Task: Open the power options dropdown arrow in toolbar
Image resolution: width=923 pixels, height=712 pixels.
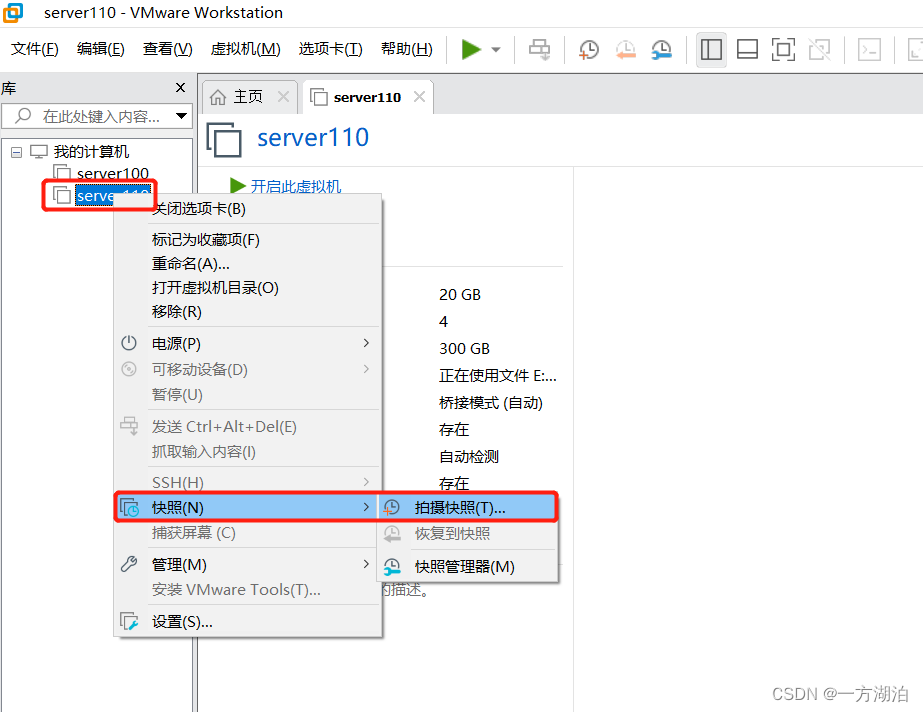Action: tap(496, 50)
